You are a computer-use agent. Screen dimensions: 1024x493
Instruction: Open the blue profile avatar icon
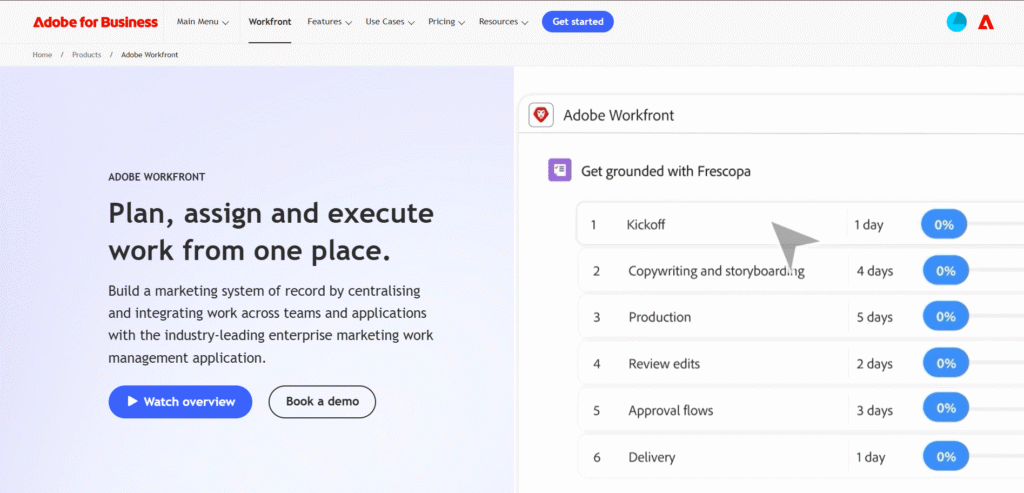tap(957, 22)
